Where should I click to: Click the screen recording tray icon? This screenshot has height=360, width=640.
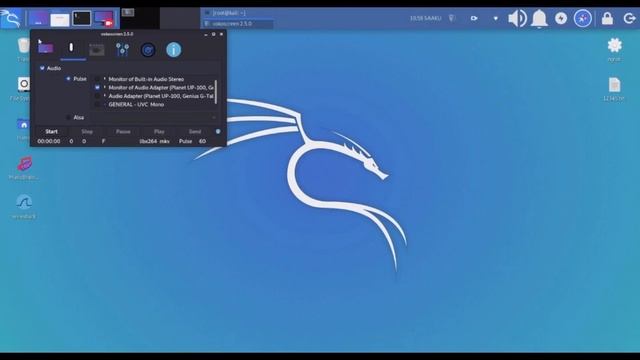tap(474, 18)
